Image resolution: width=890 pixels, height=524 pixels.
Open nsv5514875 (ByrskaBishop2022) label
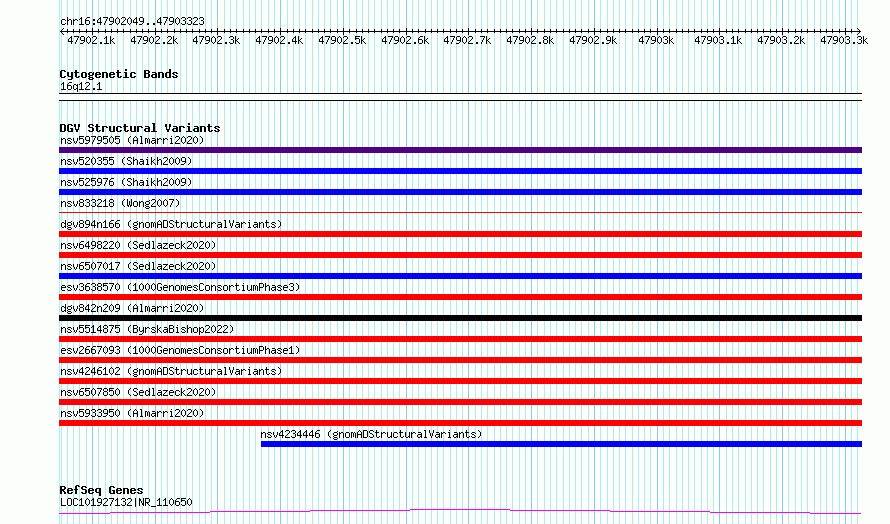click(x=147, y=329)
